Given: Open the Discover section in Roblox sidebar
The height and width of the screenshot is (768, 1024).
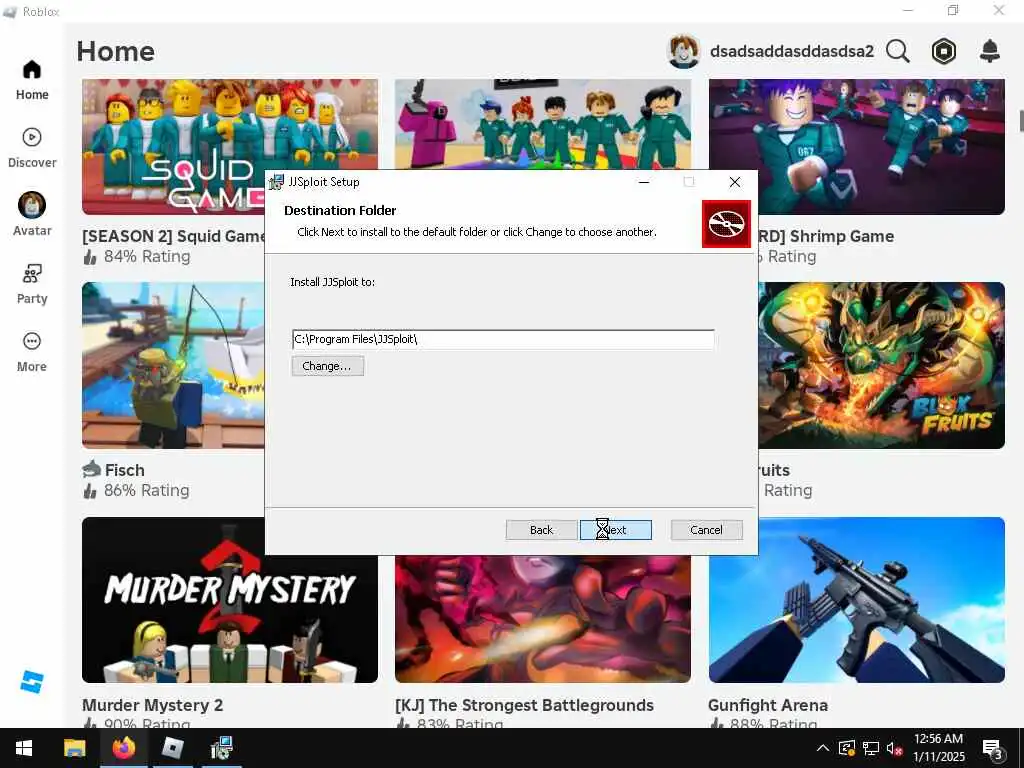Looking at the screenshot, I should pos(32,148).
